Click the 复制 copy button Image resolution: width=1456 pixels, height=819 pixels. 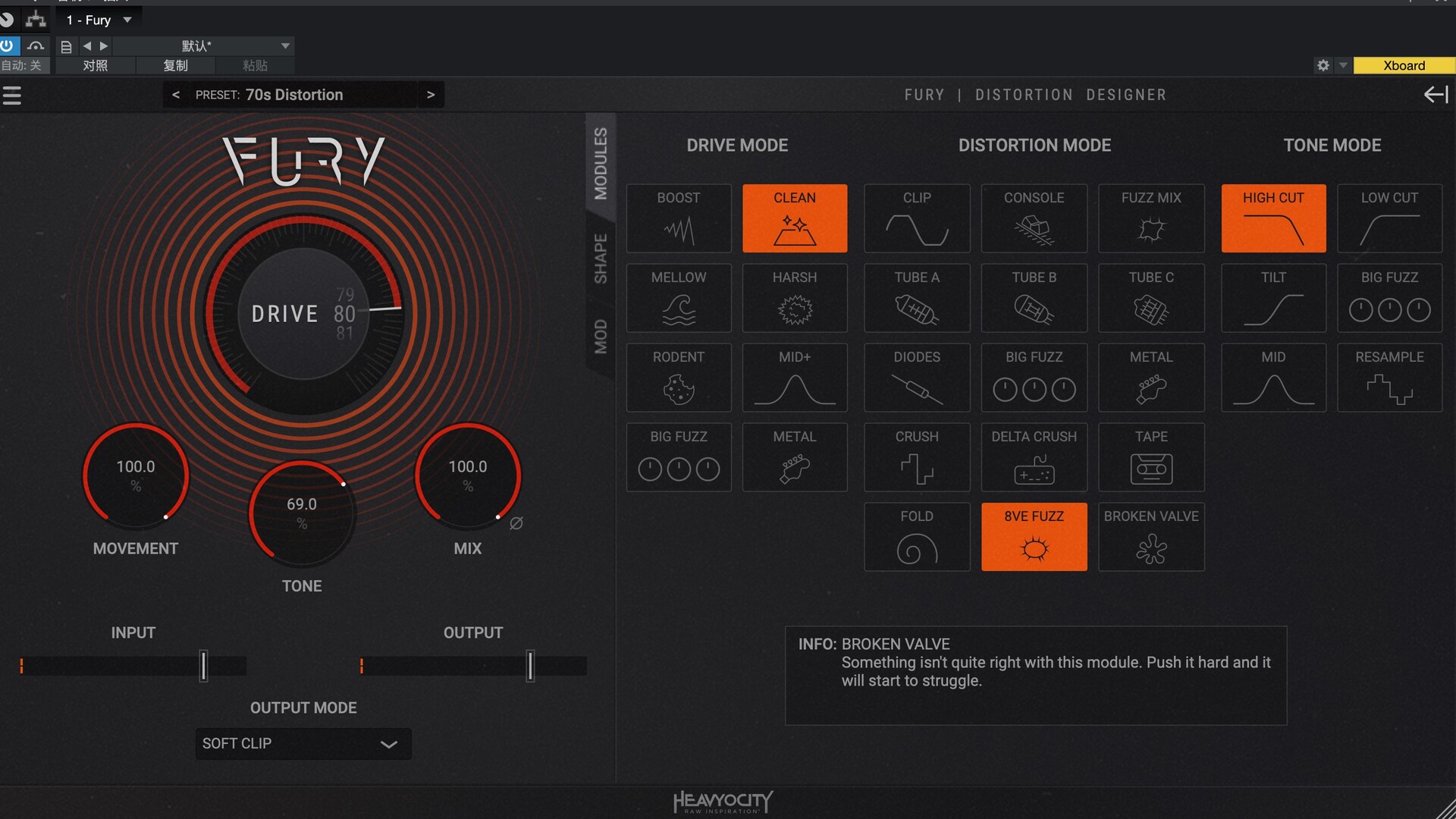(175, 66)
